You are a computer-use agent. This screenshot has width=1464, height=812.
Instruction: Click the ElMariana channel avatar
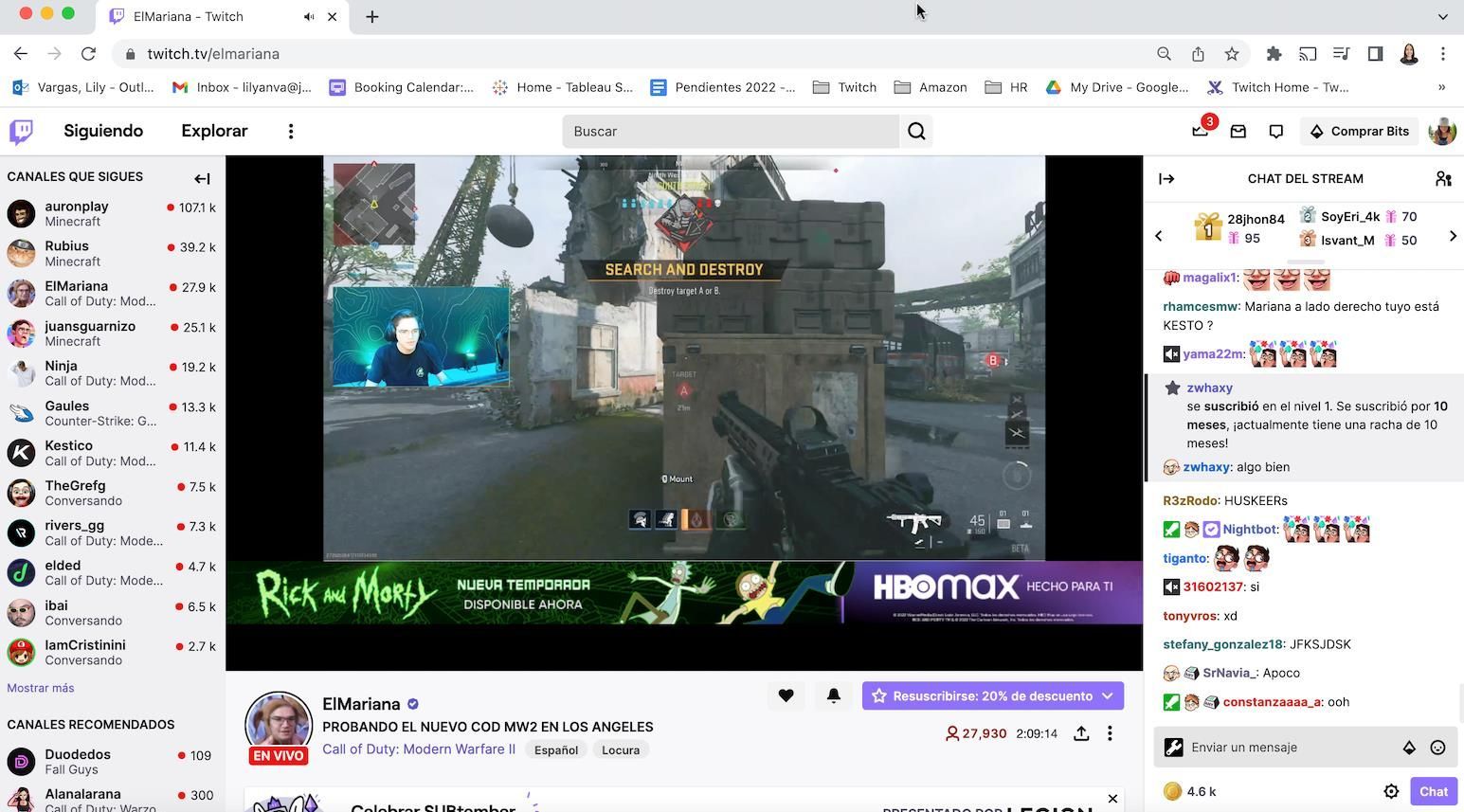(279, 725)
